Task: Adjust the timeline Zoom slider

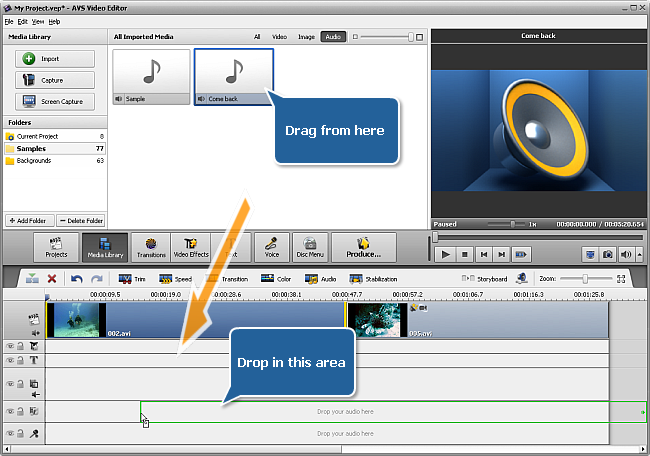Action: [x=585, y=279]
